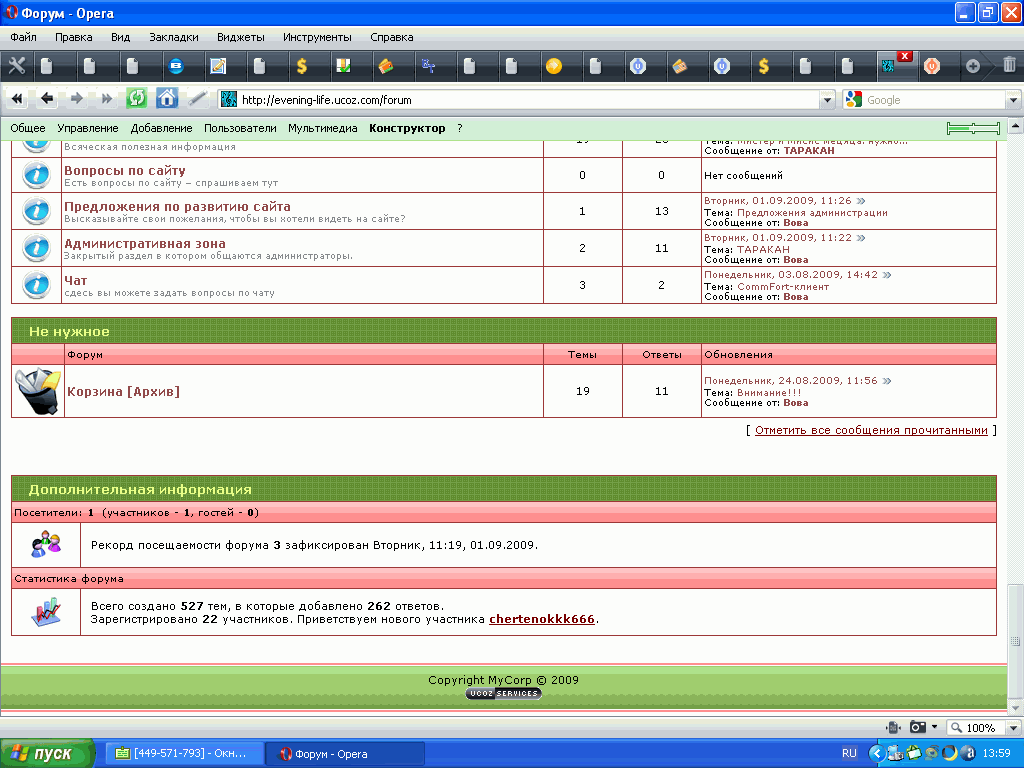The width and height of the screenshot is (1024, 768).
Task: Open the Корзина [Архив] forum
Action: [123, 391]
